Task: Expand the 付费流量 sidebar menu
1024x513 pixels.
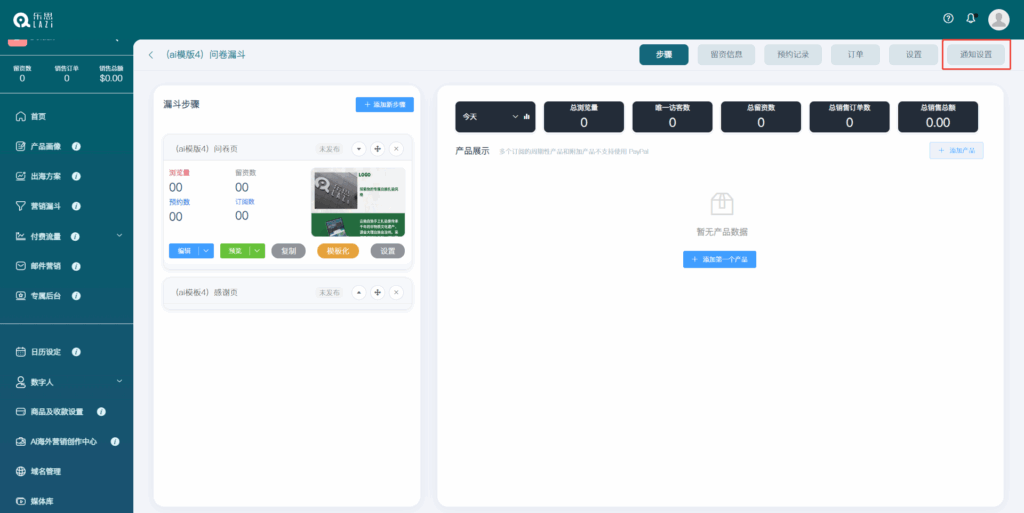Action: [119, 236]
